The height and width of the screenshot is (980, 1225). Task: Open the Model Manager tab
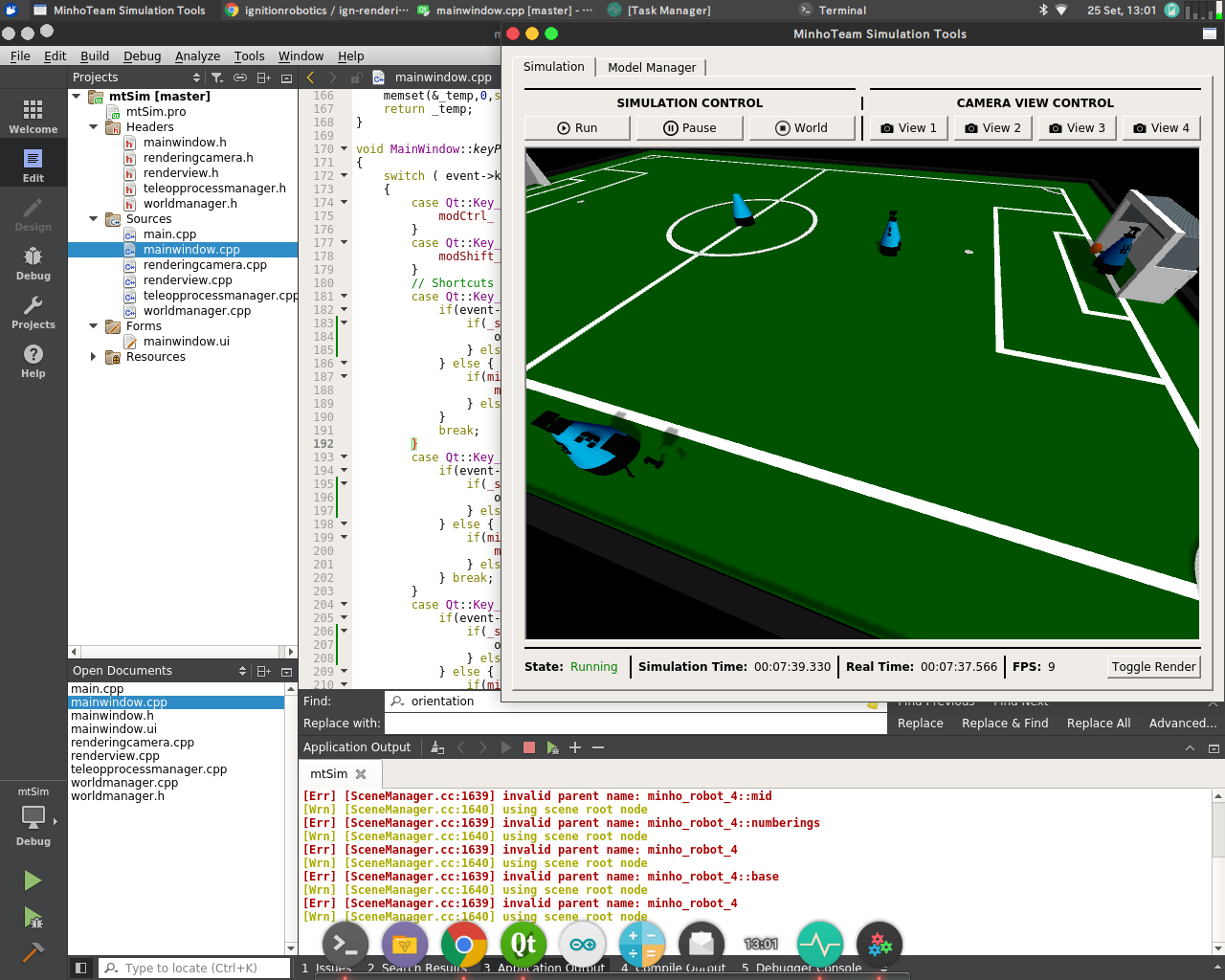pyautogui.click(x=653, y=67)
